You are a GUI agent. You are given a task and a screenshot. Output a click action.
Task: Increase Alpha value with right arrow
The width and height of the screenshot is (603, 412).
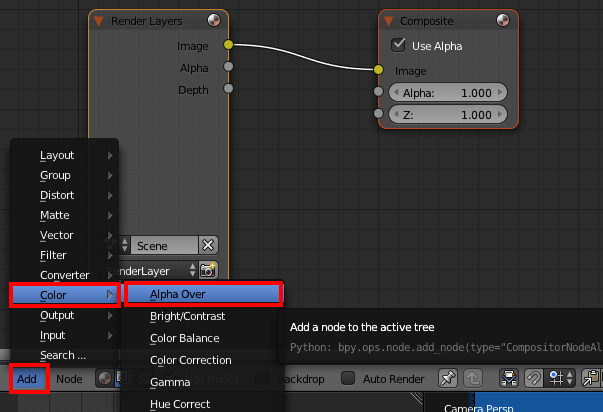pyautogui.click(x=500, y=93)
